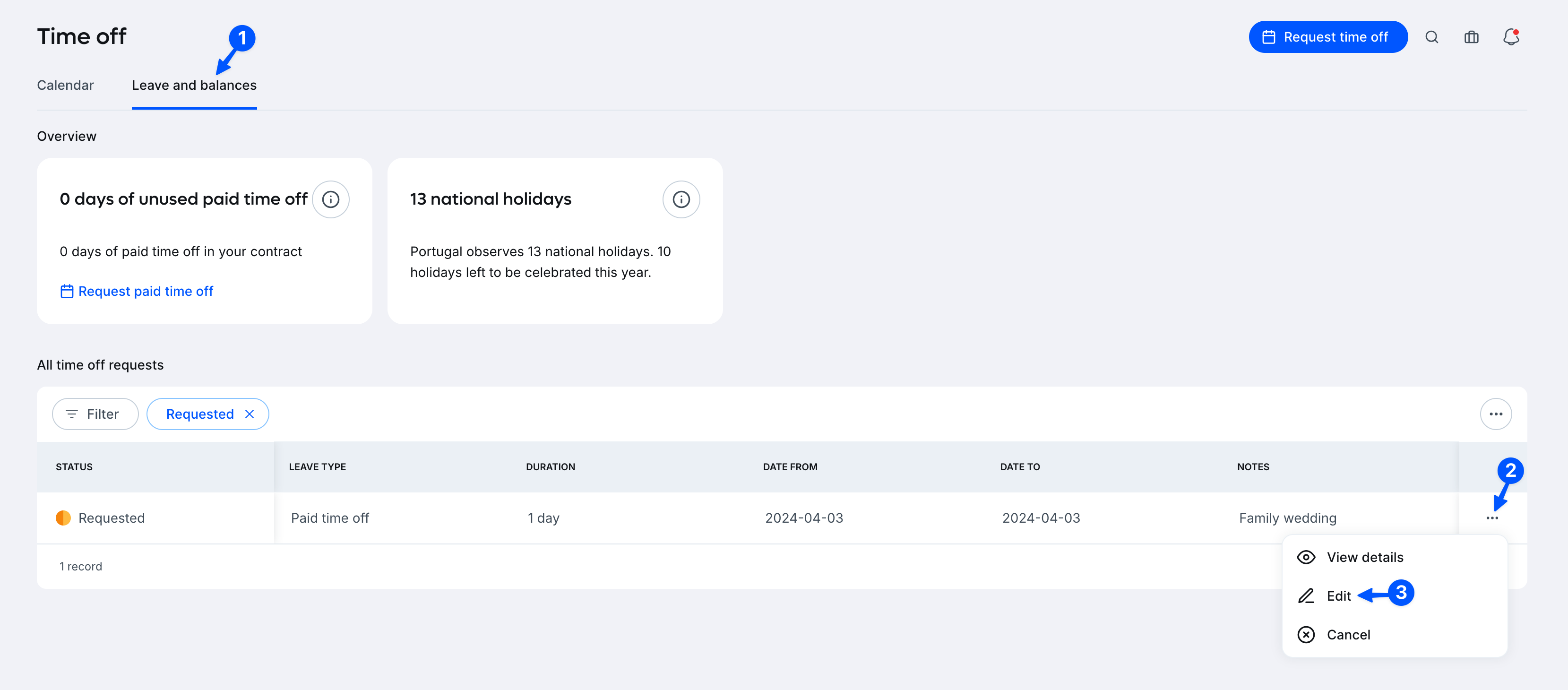Remove the Requested filter with its X

click(250, 414)
